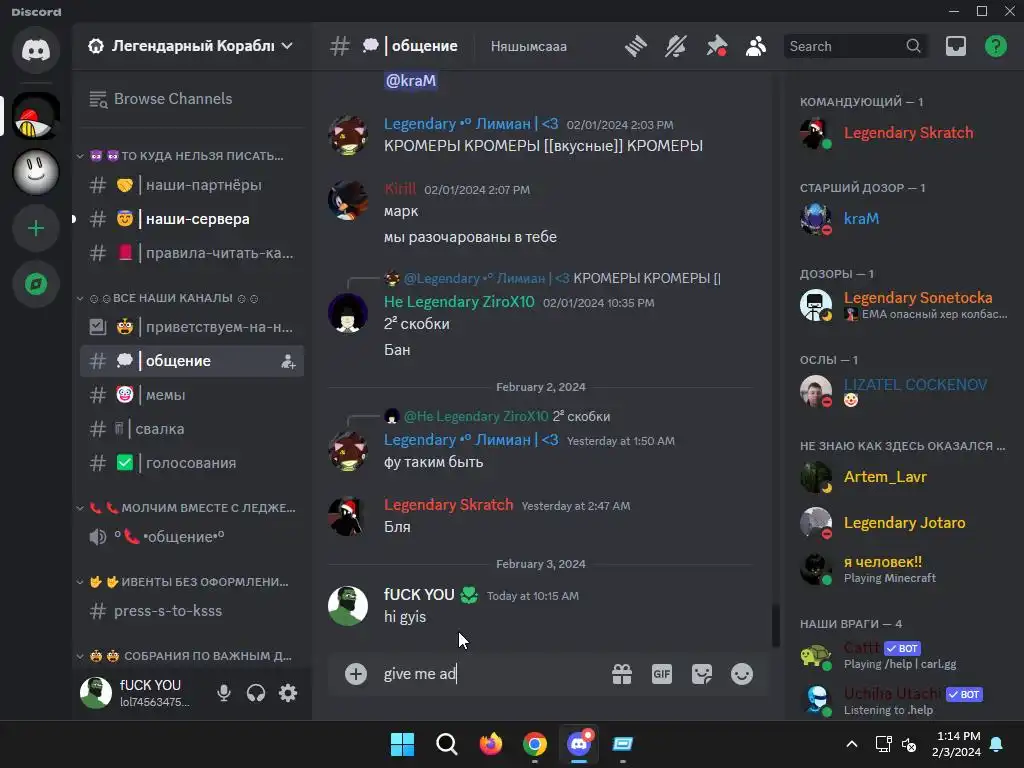The height and width of the screenshot is (768, 1024).
Task: Open the gift Nitro icon
Action: click(x=622, y=674)
